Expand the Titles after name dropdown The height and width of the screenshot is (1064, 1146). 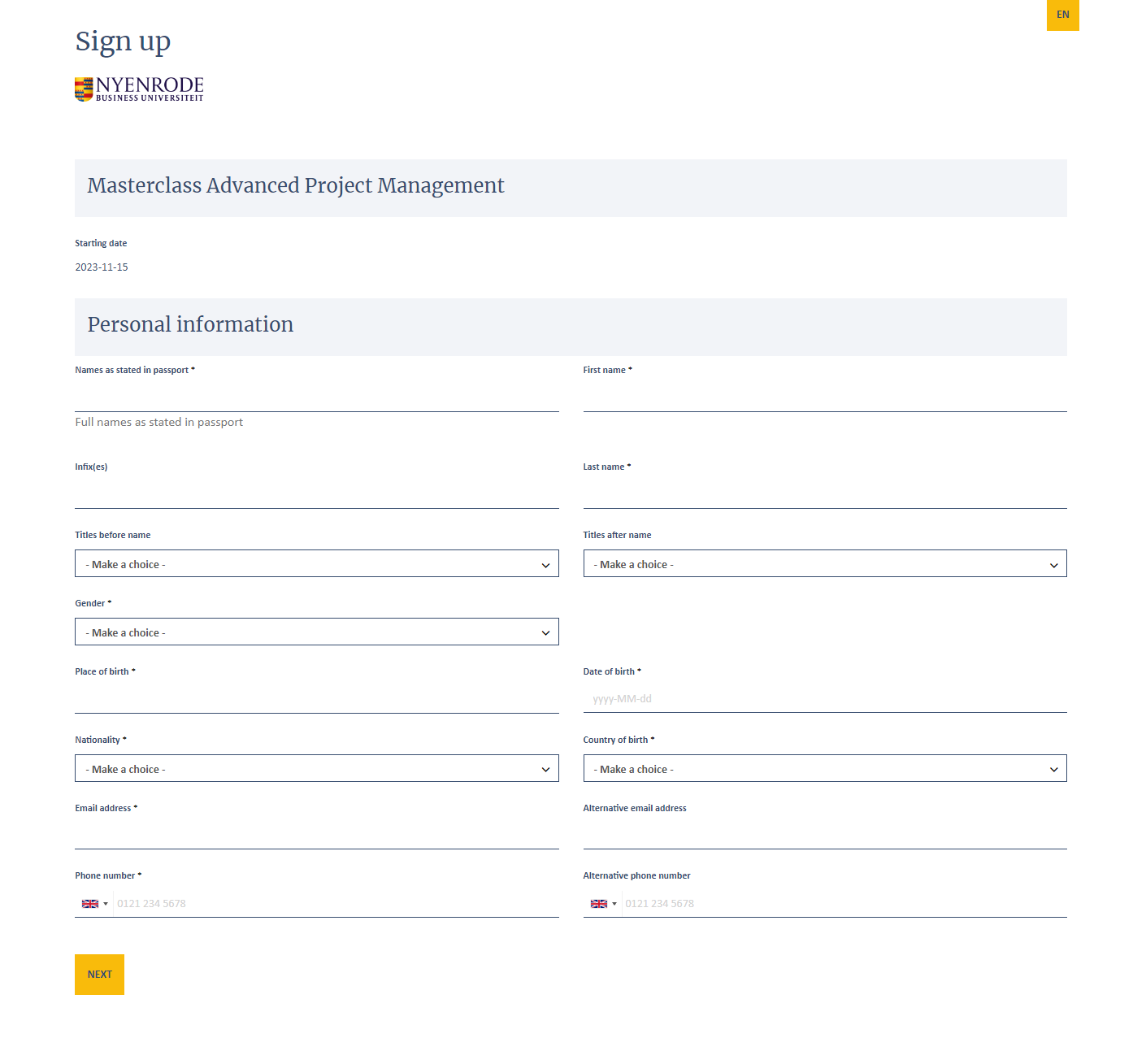[x=824, y=564]
